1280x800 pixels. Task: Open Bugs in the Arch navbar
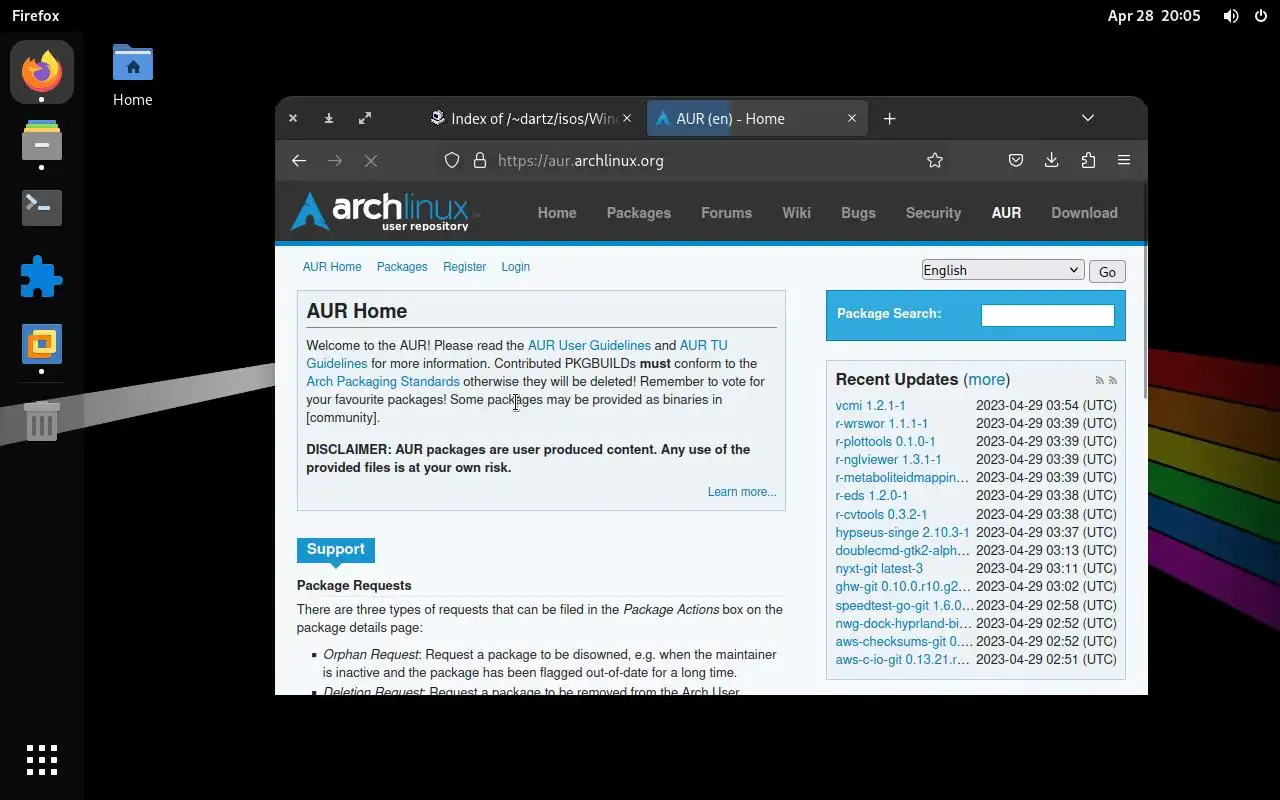point(858,213)
